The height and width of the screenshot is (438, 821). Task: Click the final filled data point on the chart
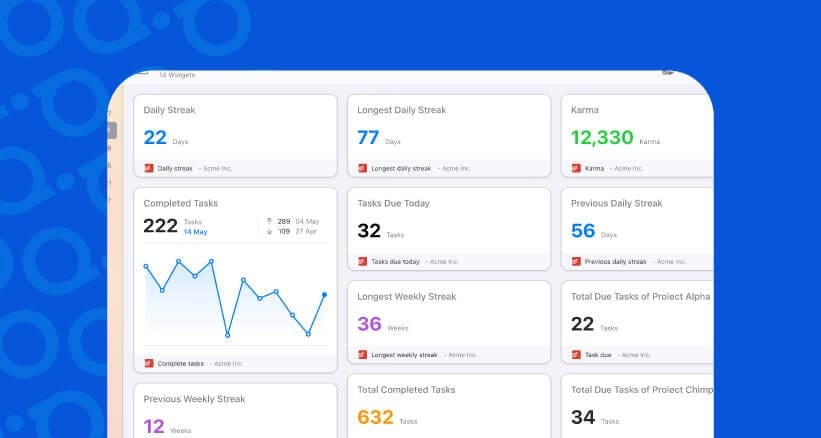click(324, 294)
